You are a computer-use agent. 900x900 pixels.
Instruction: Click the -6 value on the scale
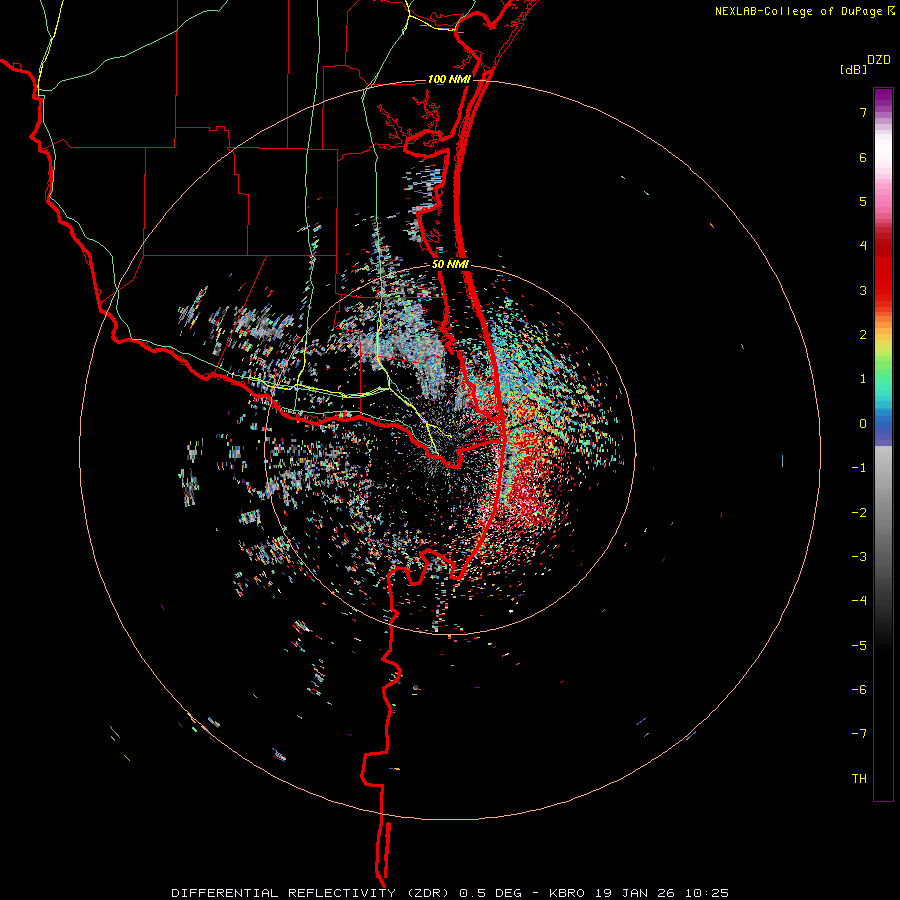tap(859, 689)
